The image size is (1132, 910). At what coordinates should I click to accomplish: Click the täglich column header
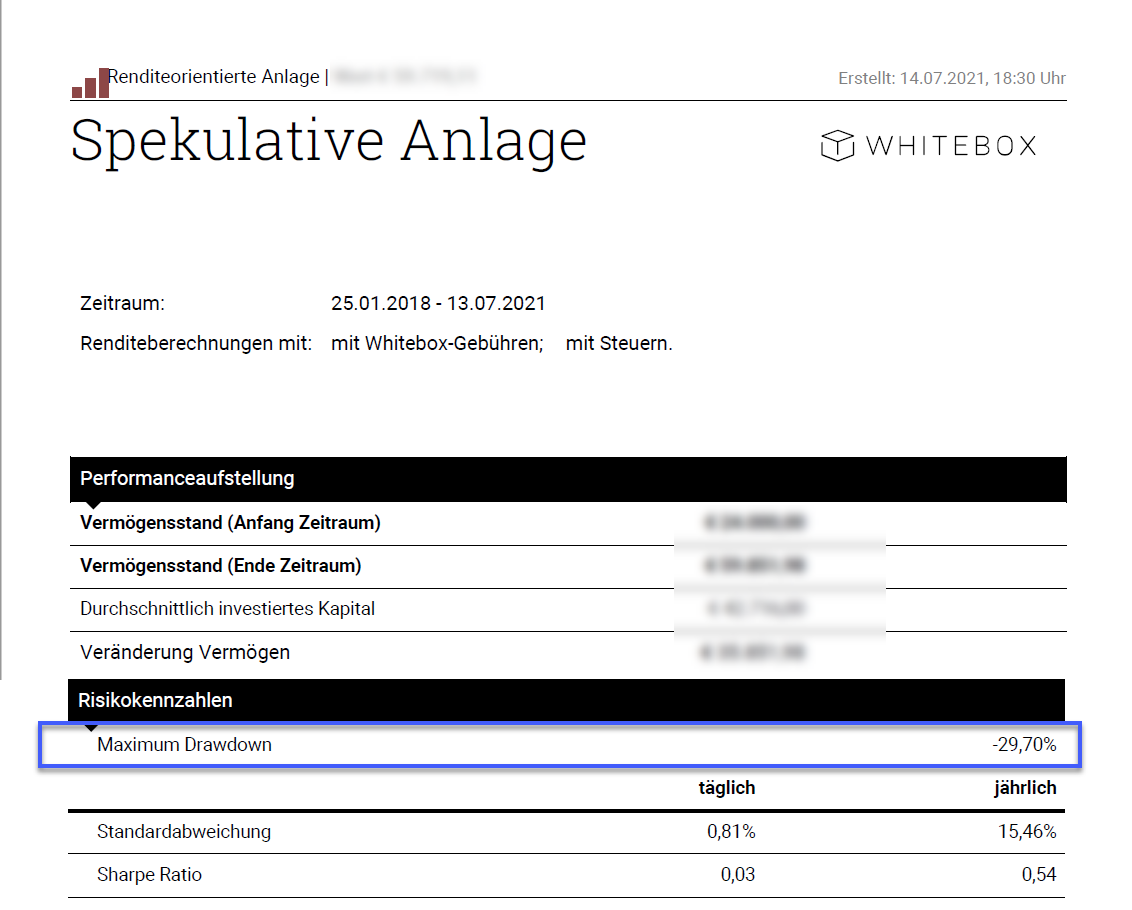coord(726,788)
